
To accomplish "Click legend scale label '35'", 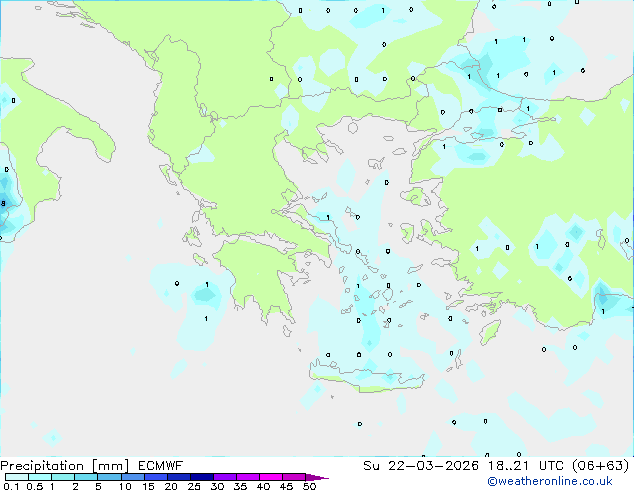I will (240, 486).
